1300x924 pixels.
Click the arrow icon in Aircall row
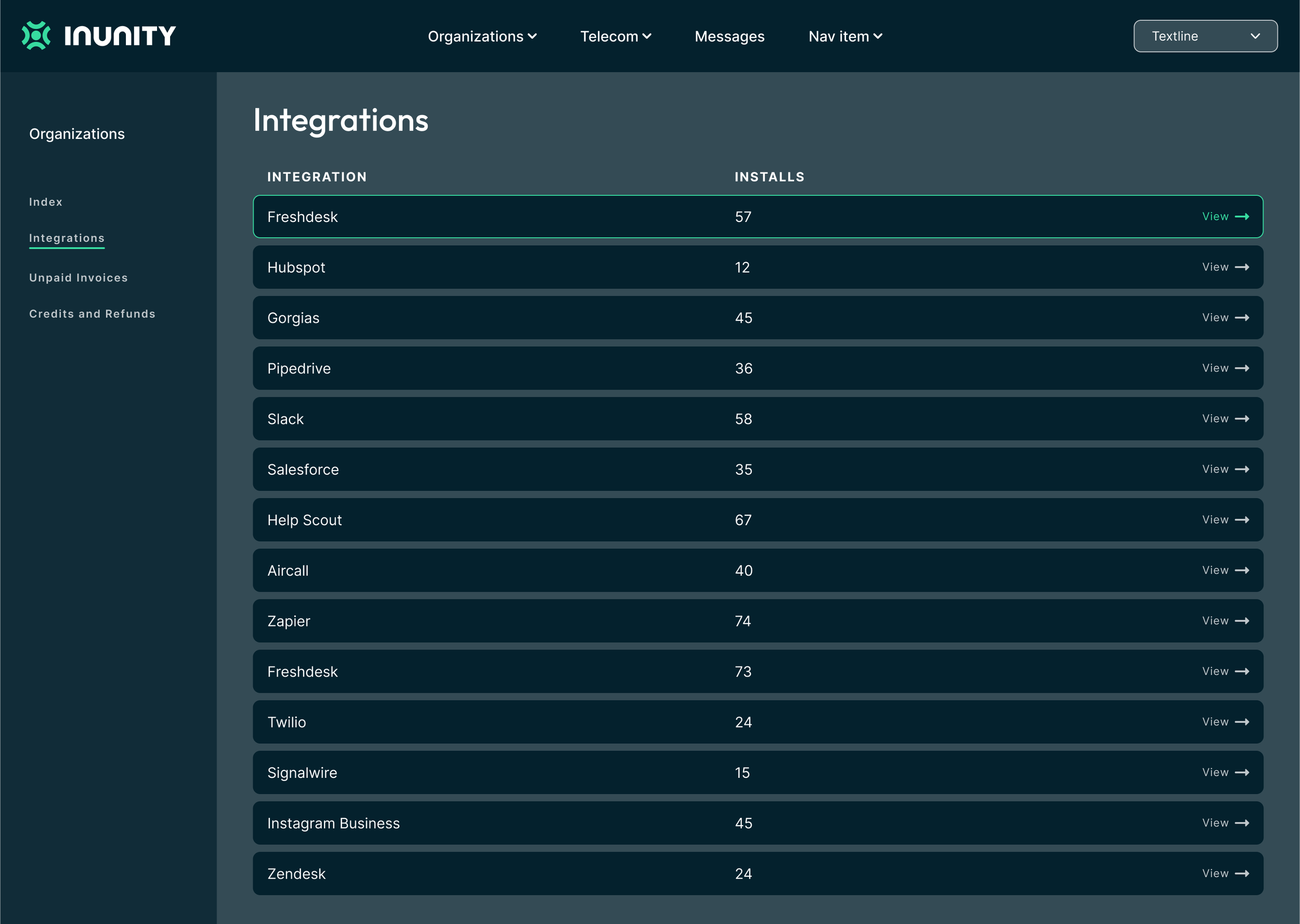coord(1242,570)
